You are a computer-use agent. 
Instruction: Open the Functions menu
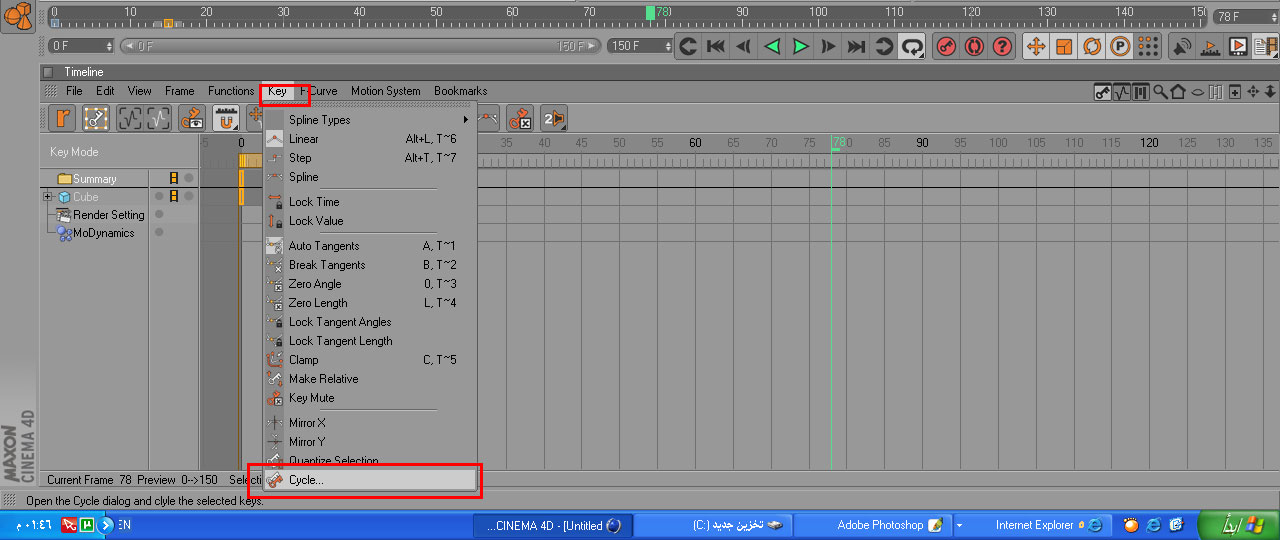(x=231, y=91)
